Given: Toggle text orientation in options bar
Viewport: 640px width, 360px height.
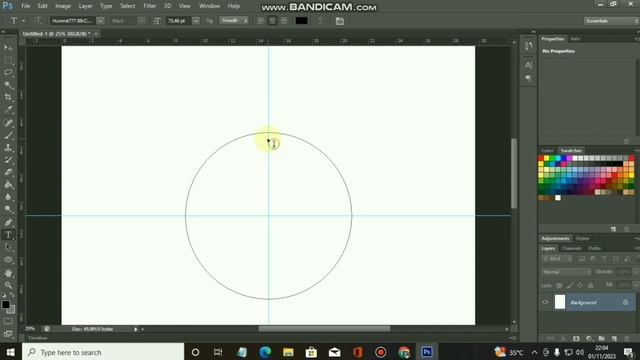Looking at the screenshot, I should point(38,20).
